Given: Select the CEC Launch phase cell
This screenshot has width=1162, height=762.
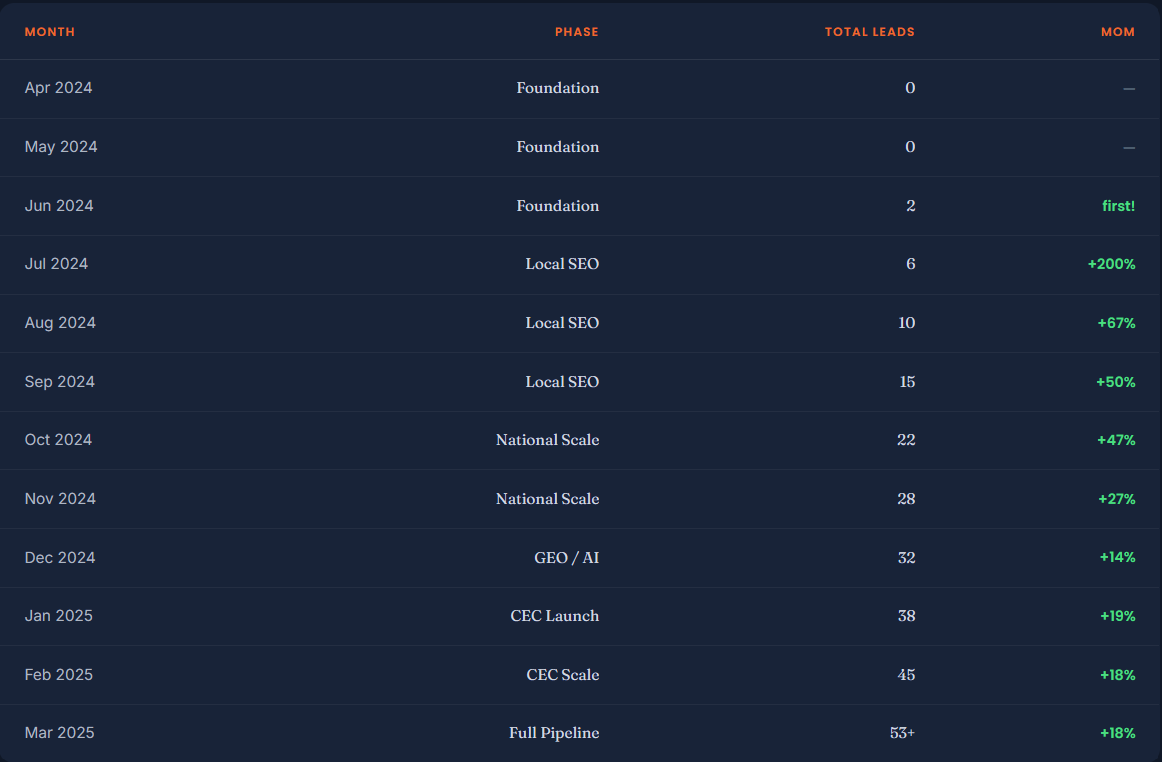Looking at the screenshot, I should 554,616.
